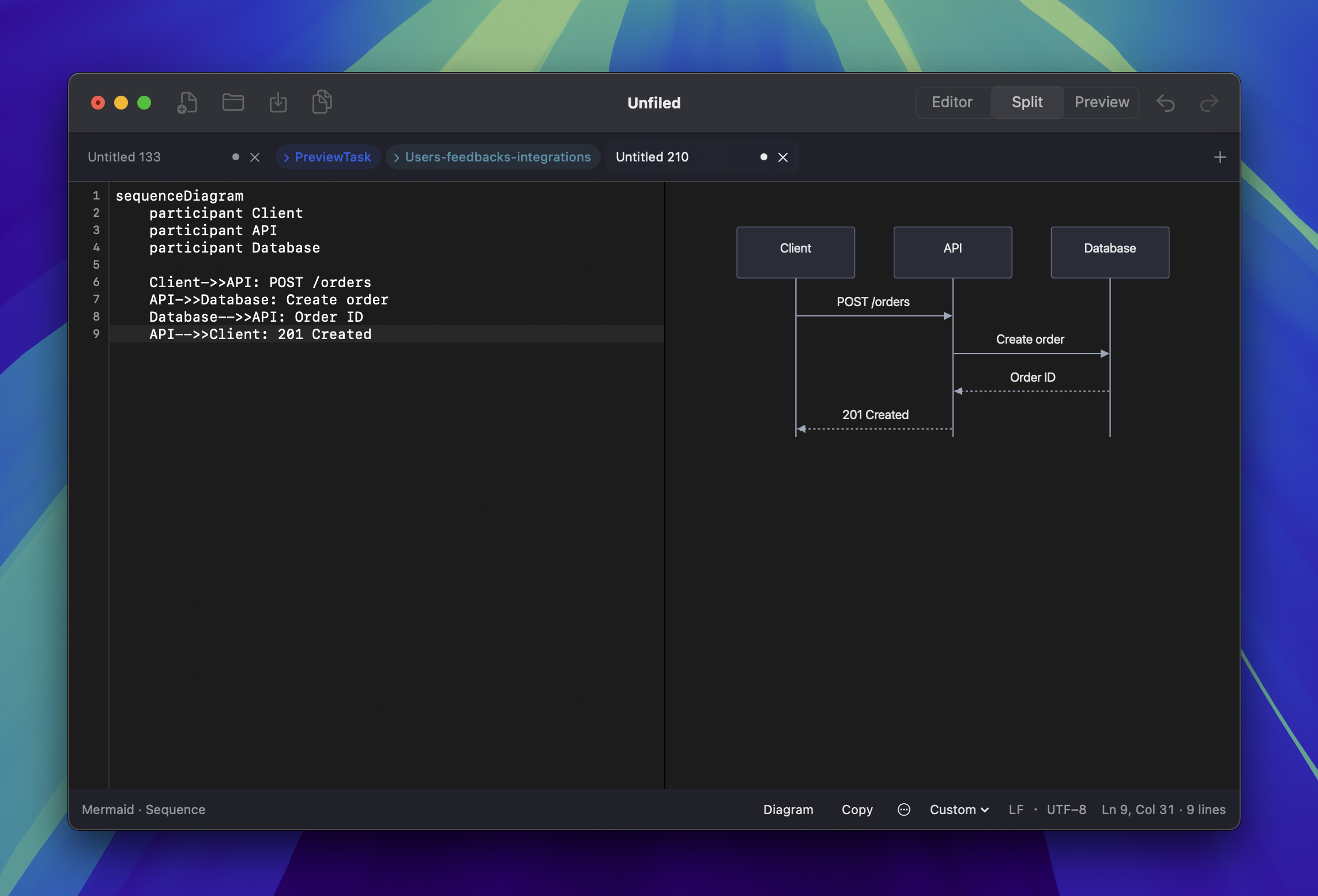This screenshot has height=896, width=1318.
Task: Click the LF line ending indicator
Action: [1016, 810]
